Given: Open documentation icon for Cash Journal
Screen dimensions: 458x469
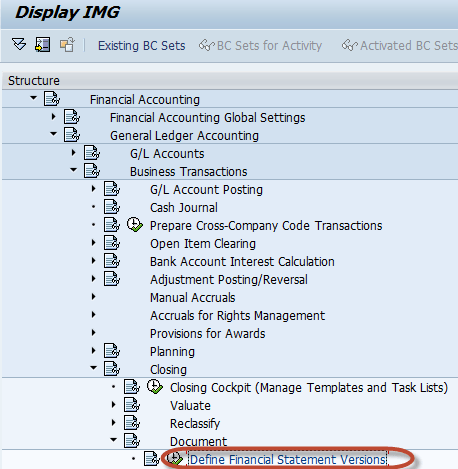Looking at the screenshot, I should [x=112, y=207].
